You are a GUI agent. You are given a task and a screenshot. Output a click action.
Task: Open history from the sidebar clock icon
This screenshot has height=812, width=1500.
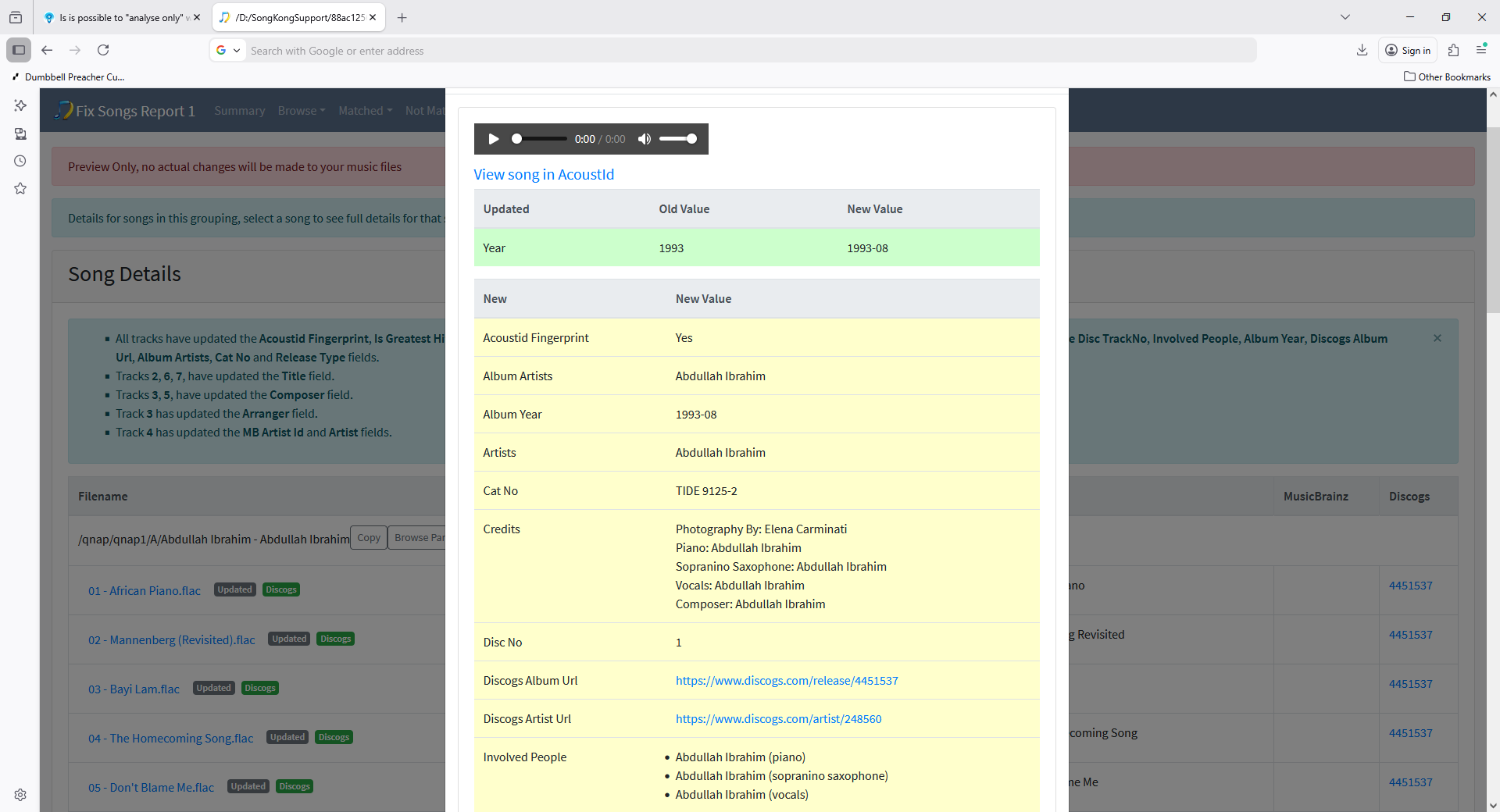click(20, 161)
